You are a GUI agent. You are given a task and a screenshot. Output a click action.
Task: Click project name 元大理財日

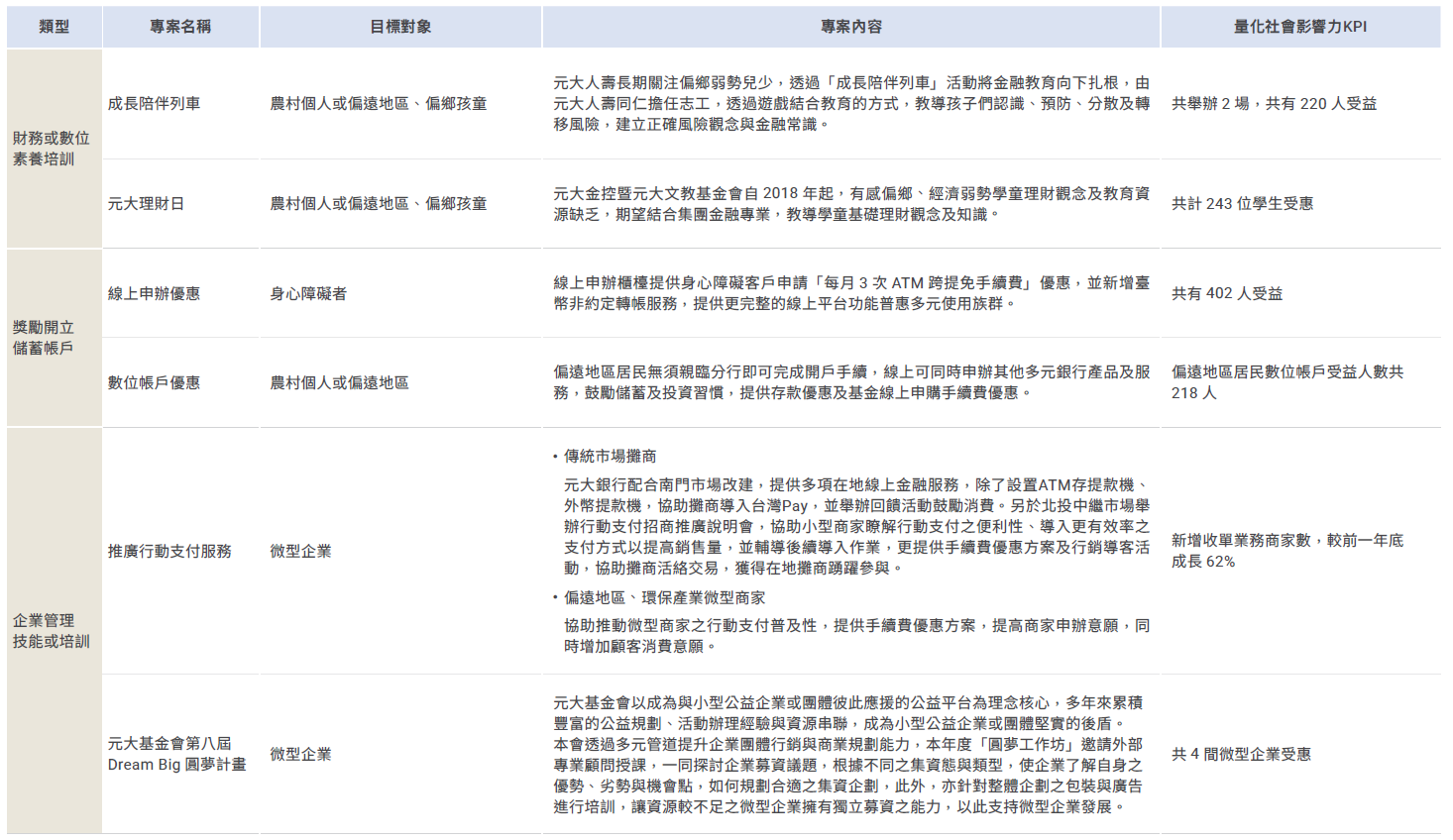[146, 203]
